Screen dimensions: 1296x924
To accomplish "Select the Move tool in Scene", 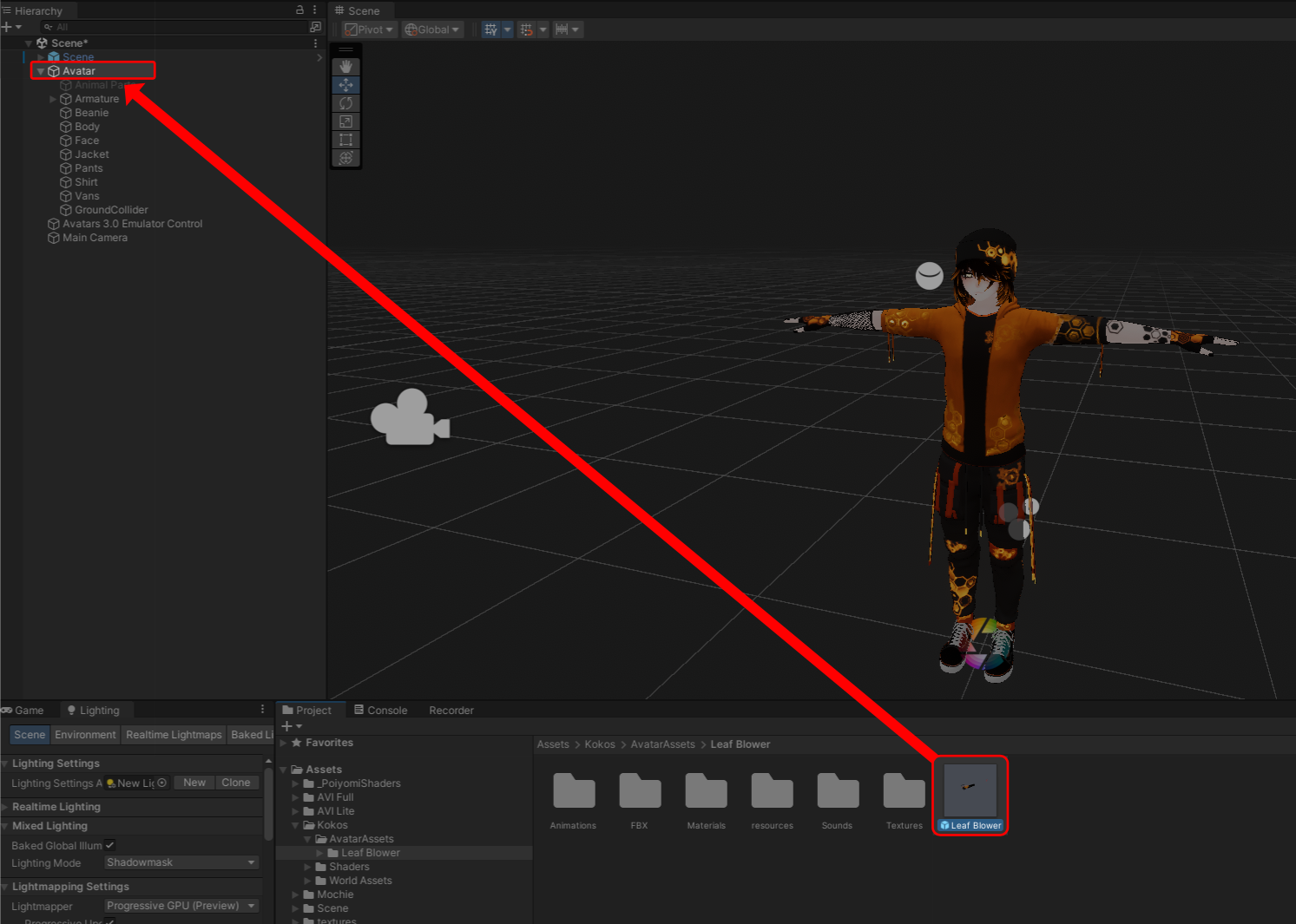I will 345,85.
